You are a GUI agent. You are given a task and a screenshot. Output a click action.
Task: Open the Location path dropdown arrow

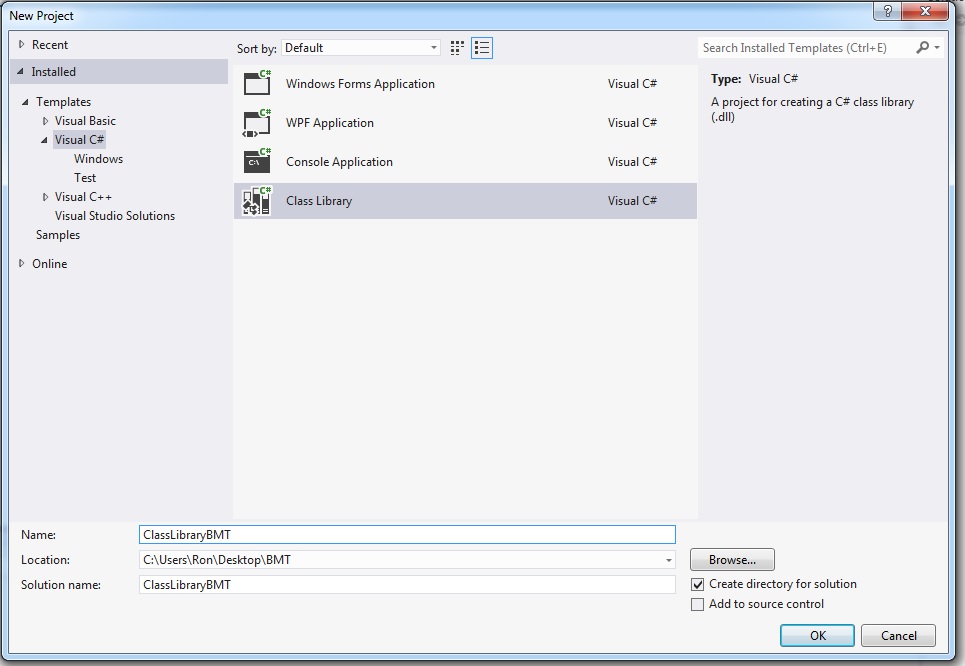point(668,560)
